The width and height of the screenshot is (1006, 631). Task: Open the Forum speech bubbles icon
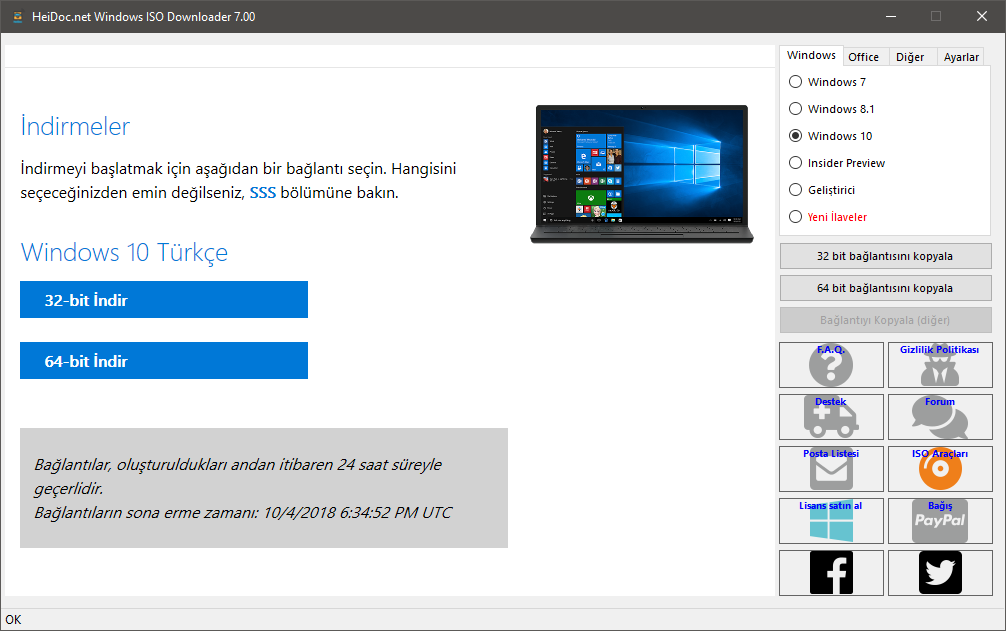[940, 417]
